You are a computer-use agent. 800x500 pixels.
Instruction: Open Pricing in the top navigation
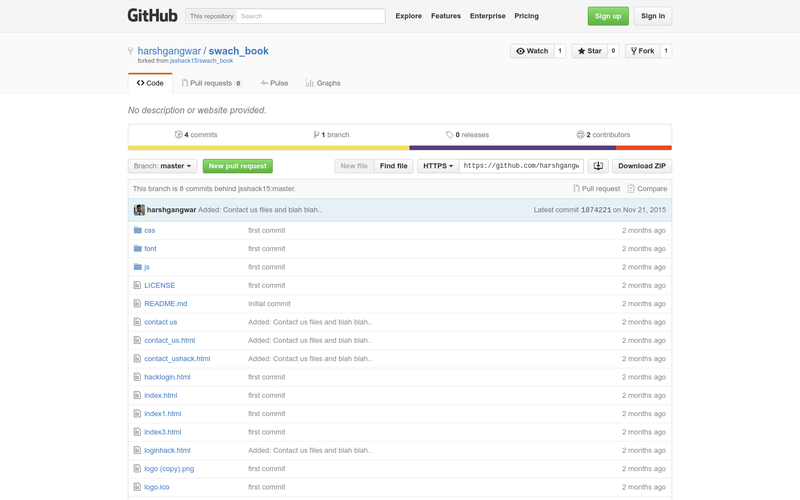[x=527, y=16]
